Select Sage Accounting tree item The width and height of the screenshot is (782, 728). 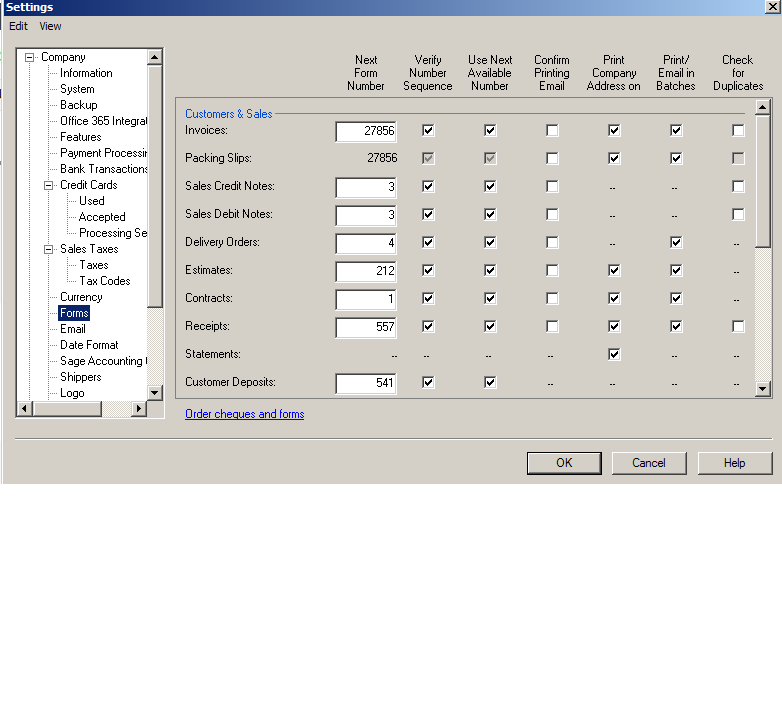(104, 361)
